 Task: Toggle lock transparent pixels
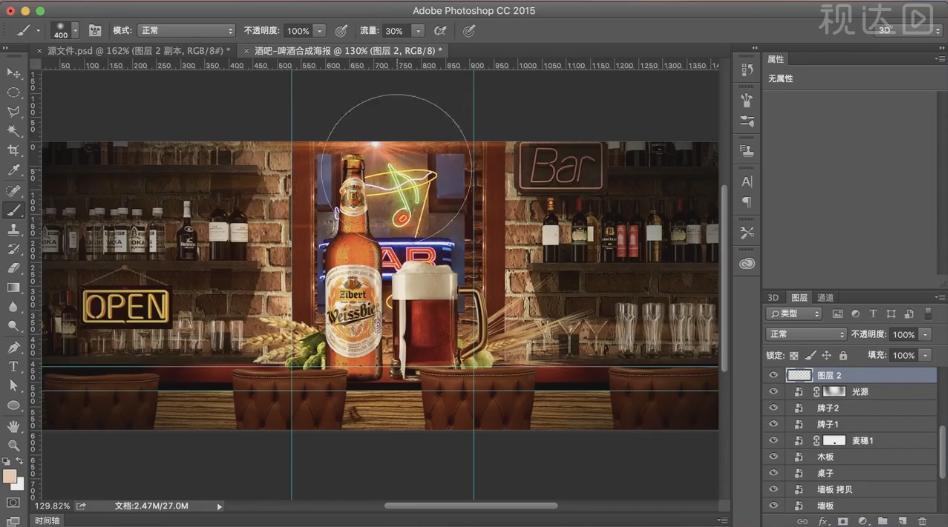tap(794, 355)
